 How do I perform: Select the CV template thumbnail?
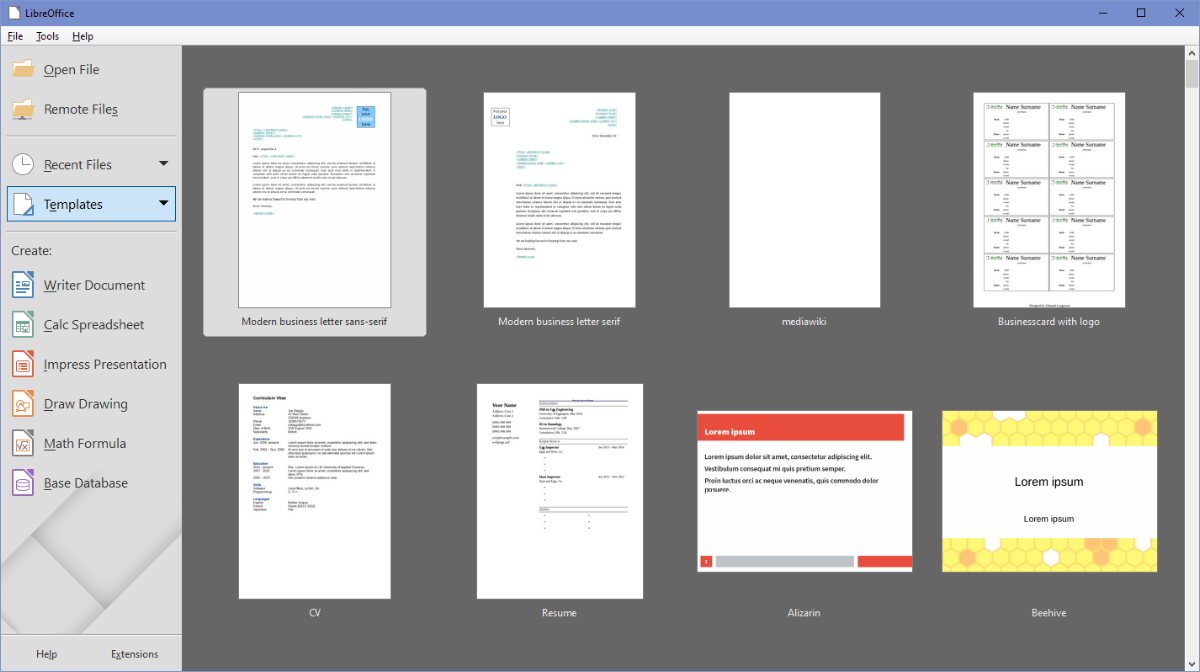coord(315,491)
